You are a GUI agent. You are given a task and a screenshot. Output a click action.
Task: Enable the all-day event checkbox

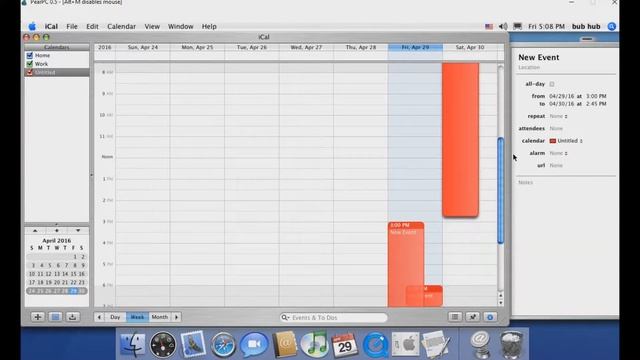[552, 84]
